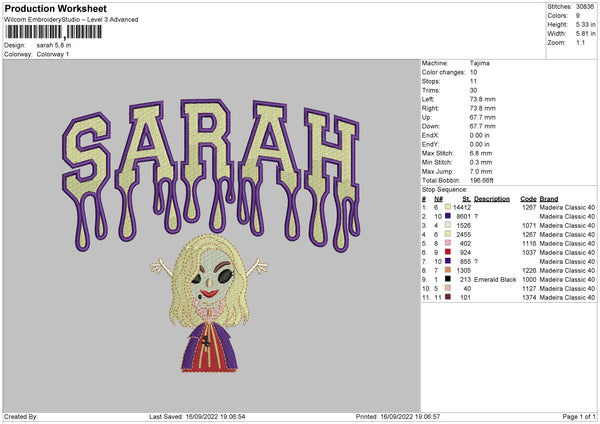
Task: Select the cream swatch with 14412 stitches
Action: coord(449,207)
